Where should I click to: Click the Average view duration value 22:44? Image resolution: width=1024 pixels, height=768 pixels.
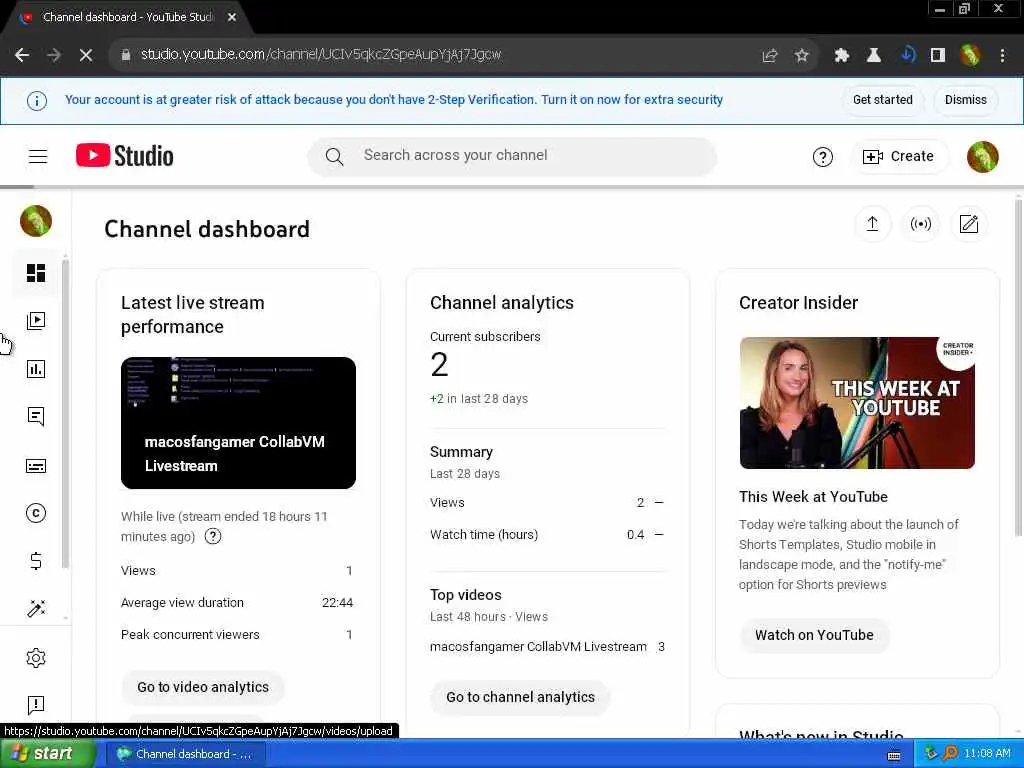tap(337, 603)
